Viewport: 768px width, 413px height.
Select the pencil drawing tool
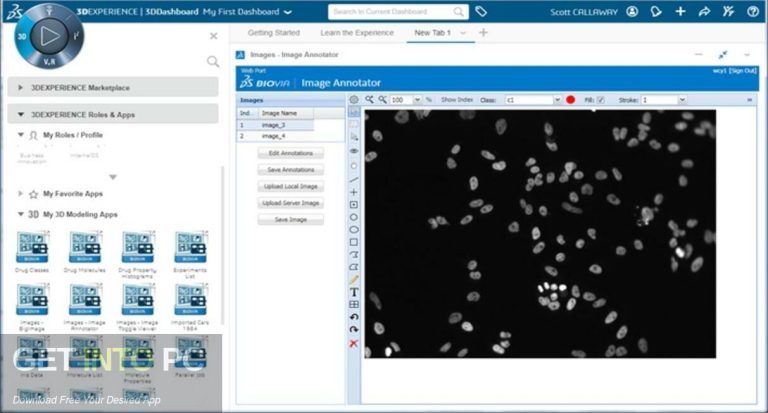click(354, 279)
